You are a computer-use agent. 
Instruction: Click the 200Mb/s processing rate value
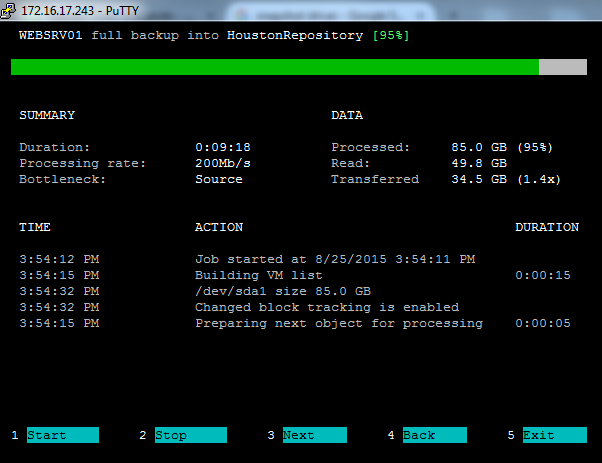tap(222, 163)
